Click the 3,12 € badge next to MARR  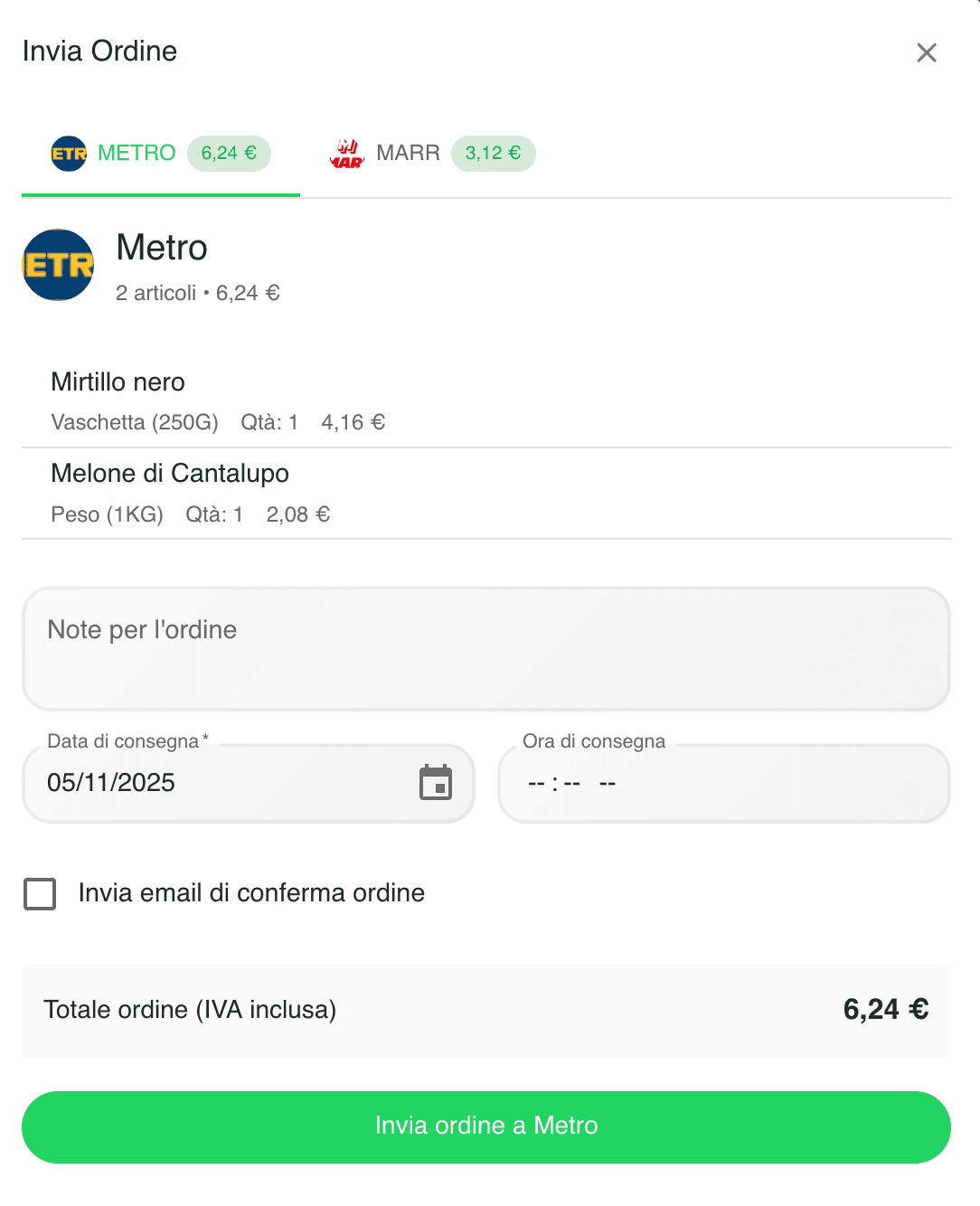[493, 153]
